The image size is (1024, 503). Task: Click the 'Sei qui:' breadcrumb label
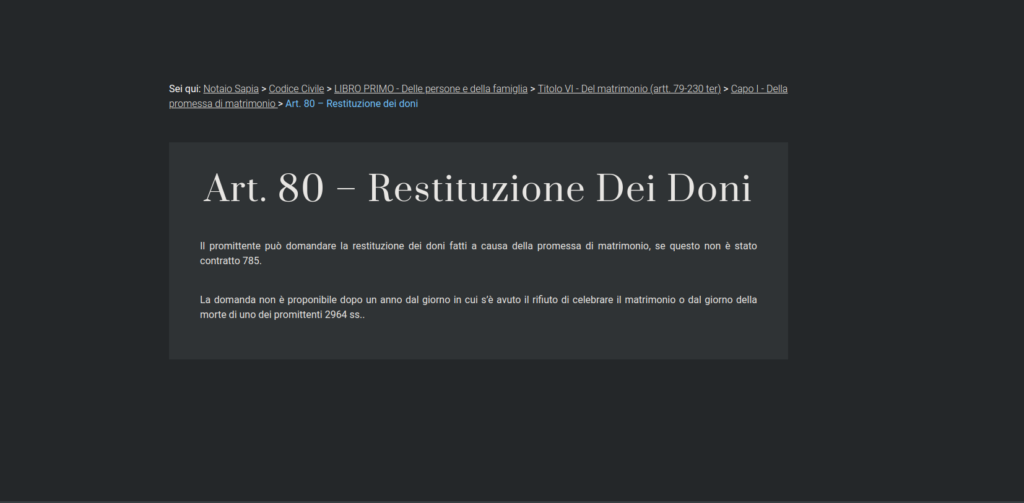point(185,89)
